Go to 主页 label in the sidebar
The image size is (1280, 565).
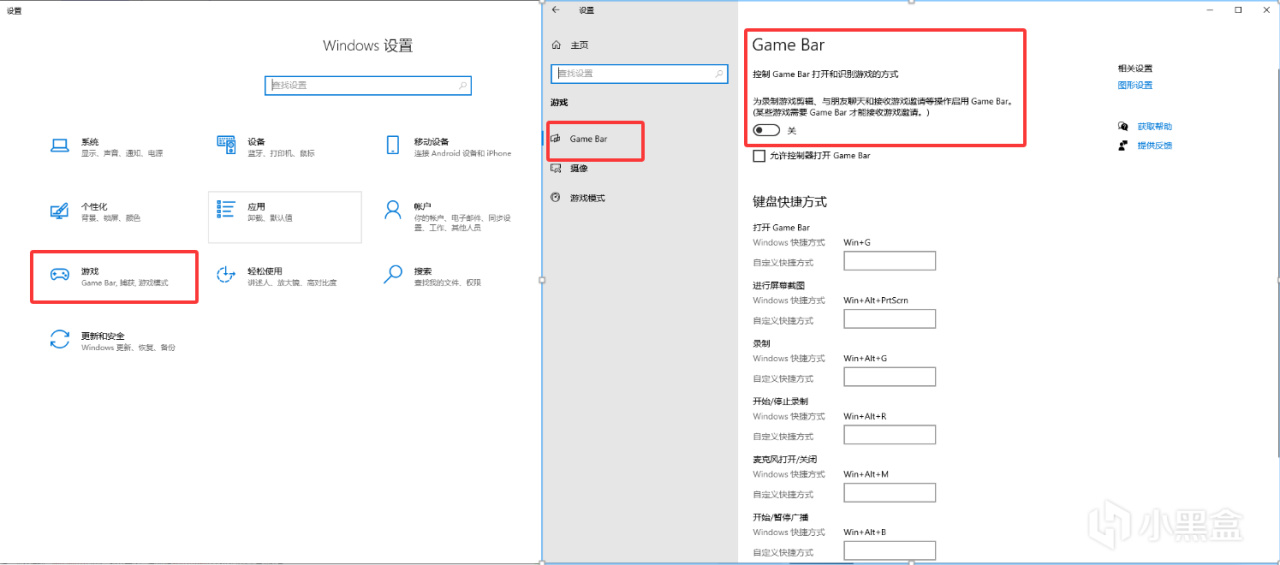579,45
